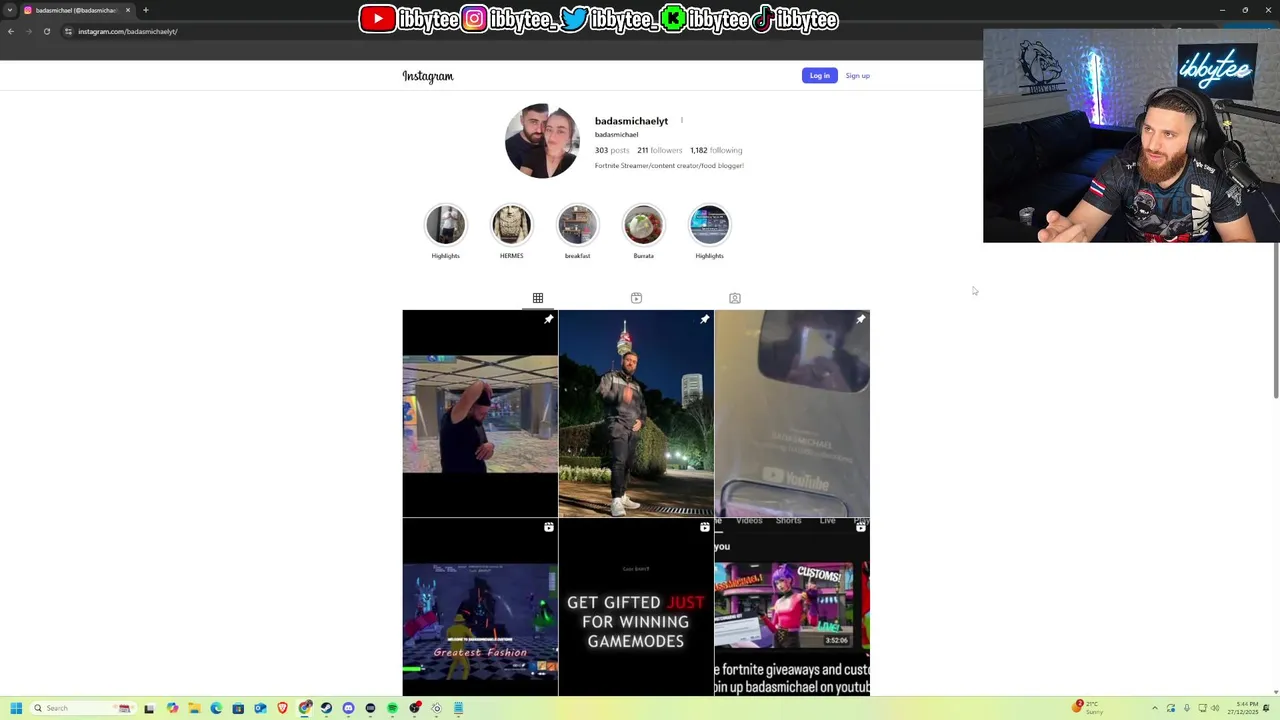The height and width of the screenshot is (720, 1280).
Task: Open Microsoft Store from the taskbar
Action: [x=238, y=708]
